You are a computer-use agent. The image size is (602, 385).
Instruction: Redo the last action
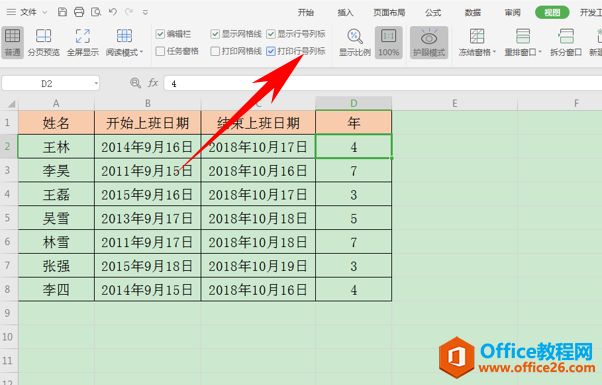coord(129,12)
